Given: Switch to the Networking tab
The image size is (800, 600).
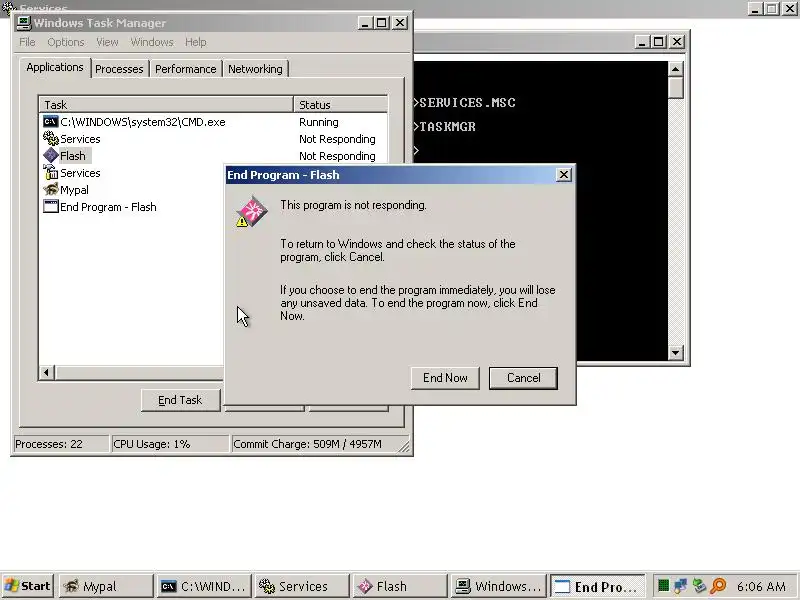Looking at the screenshot, I should point(255,69).
